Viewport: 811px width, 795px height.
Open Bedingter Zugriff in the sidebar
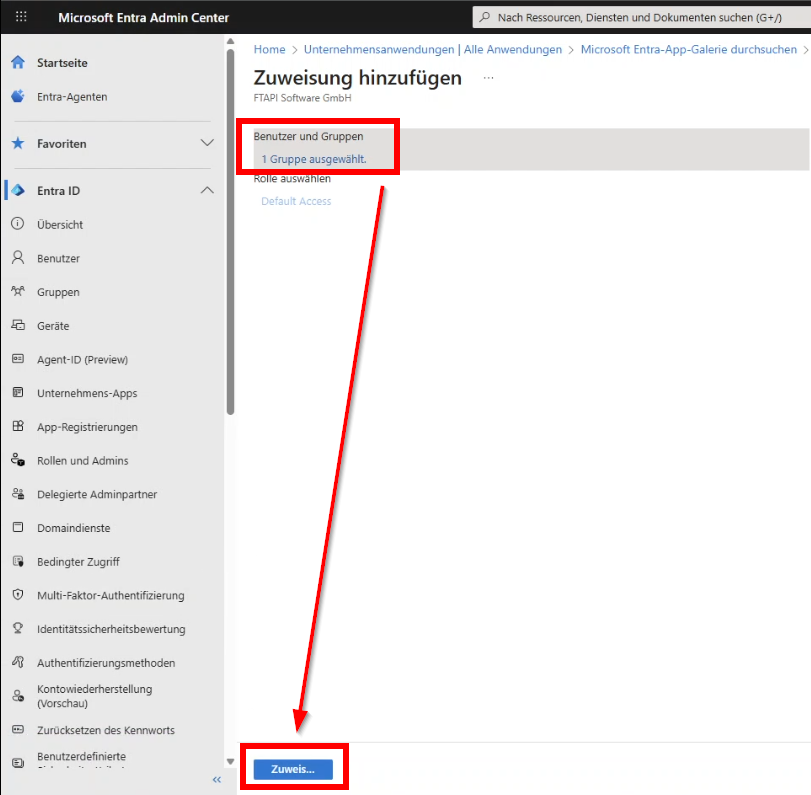78,562
